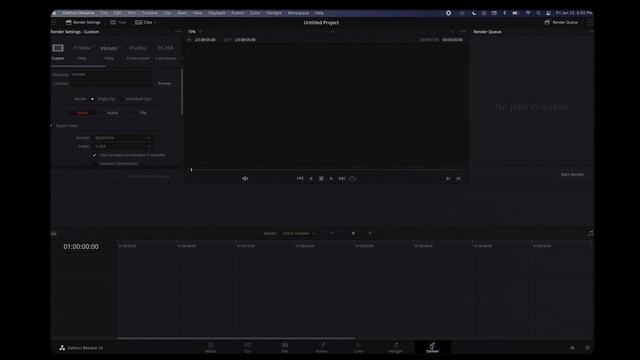
Task: Open project manager home icon
Action: tap(572, 348)
